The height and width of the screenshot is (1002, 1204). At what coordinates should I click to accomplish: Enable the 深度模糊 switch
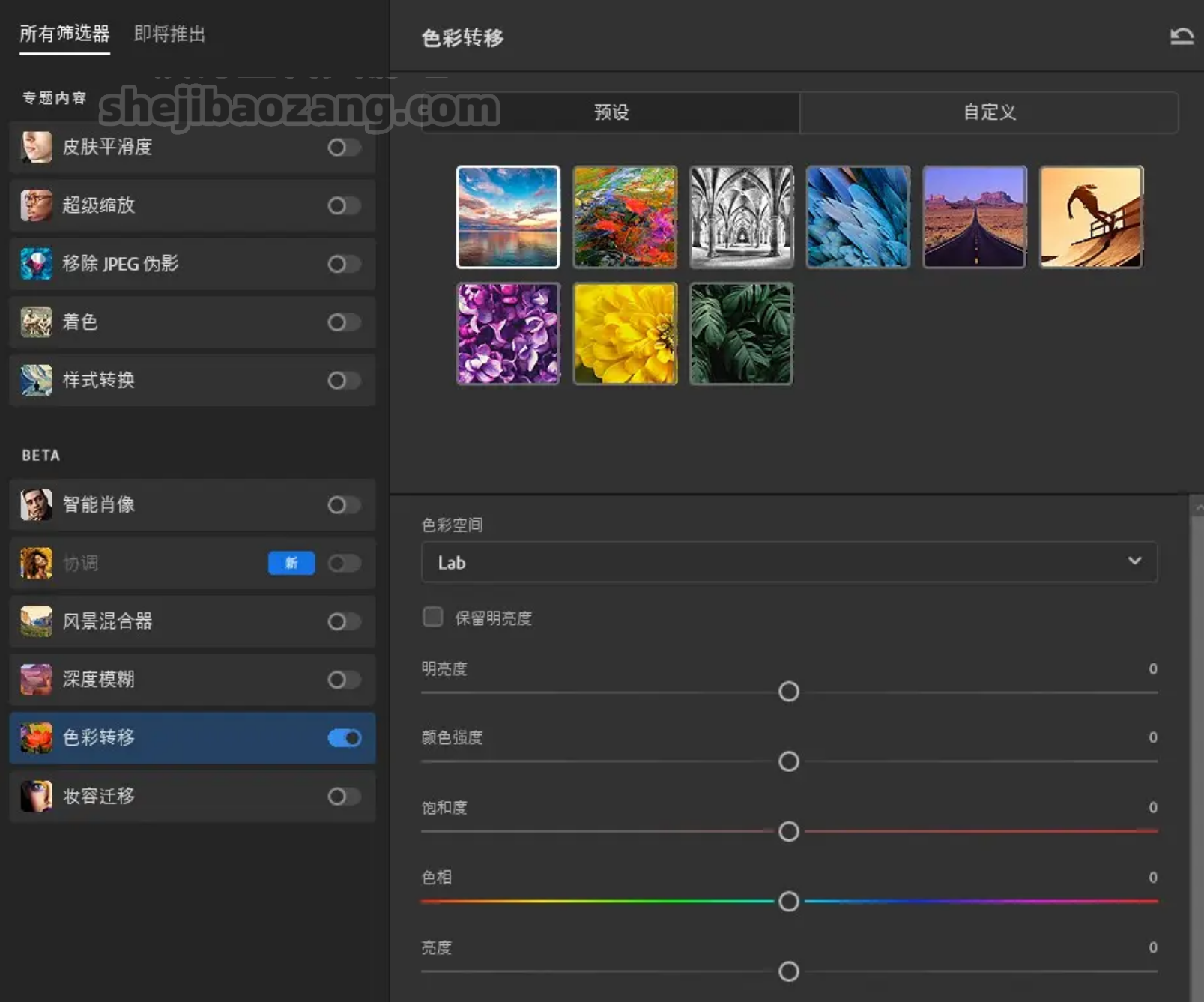tap(345, 680)
